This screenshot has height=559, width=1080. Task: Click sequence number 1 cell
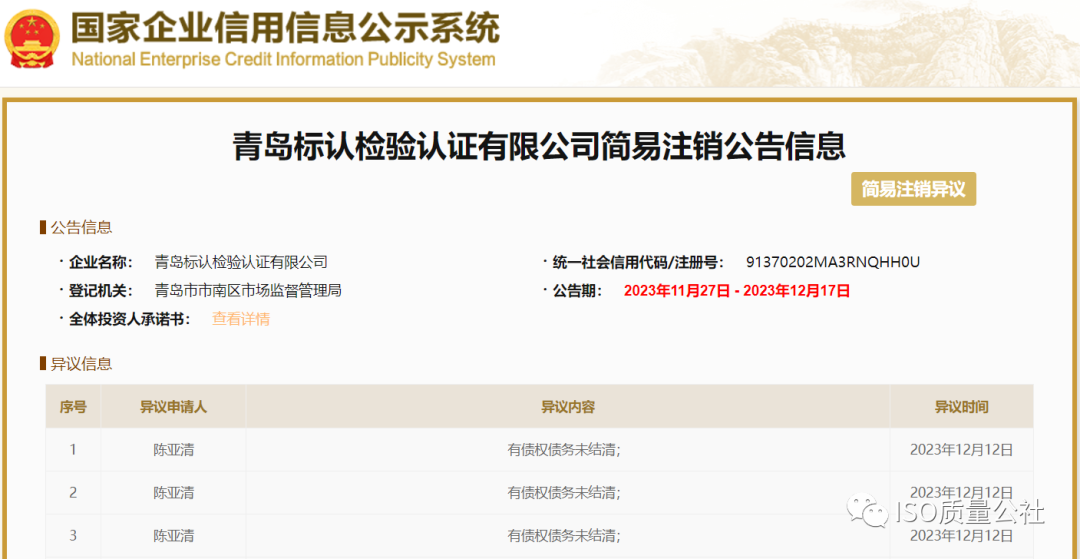73,450
